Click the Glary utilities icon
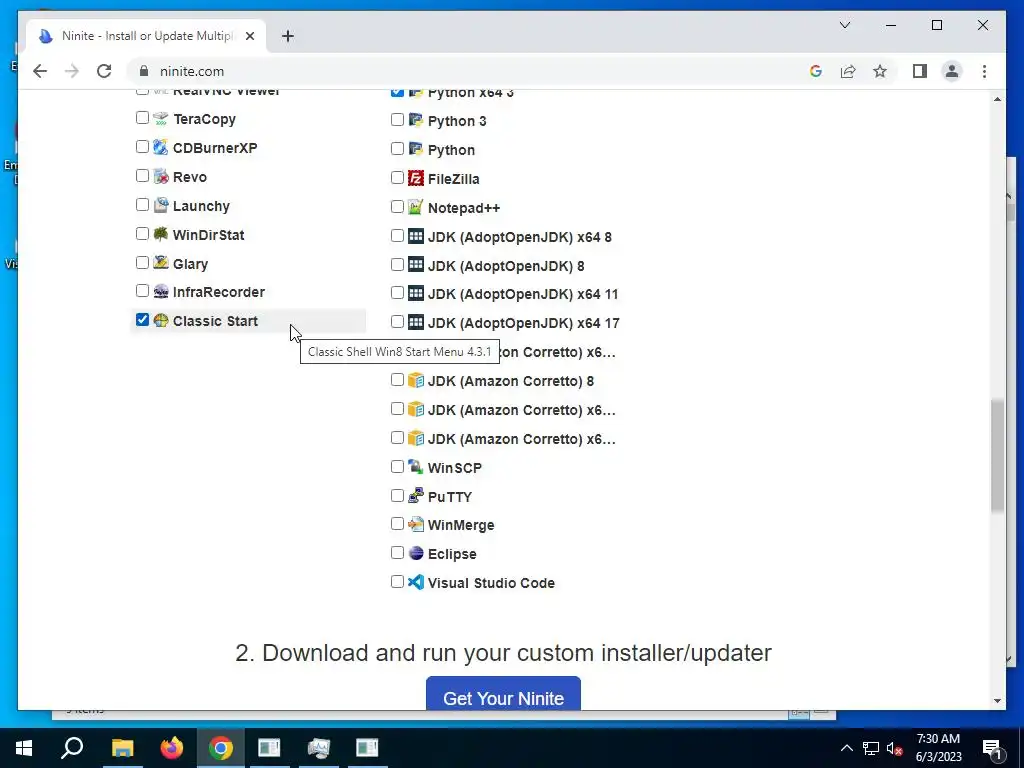 point(161,263)
